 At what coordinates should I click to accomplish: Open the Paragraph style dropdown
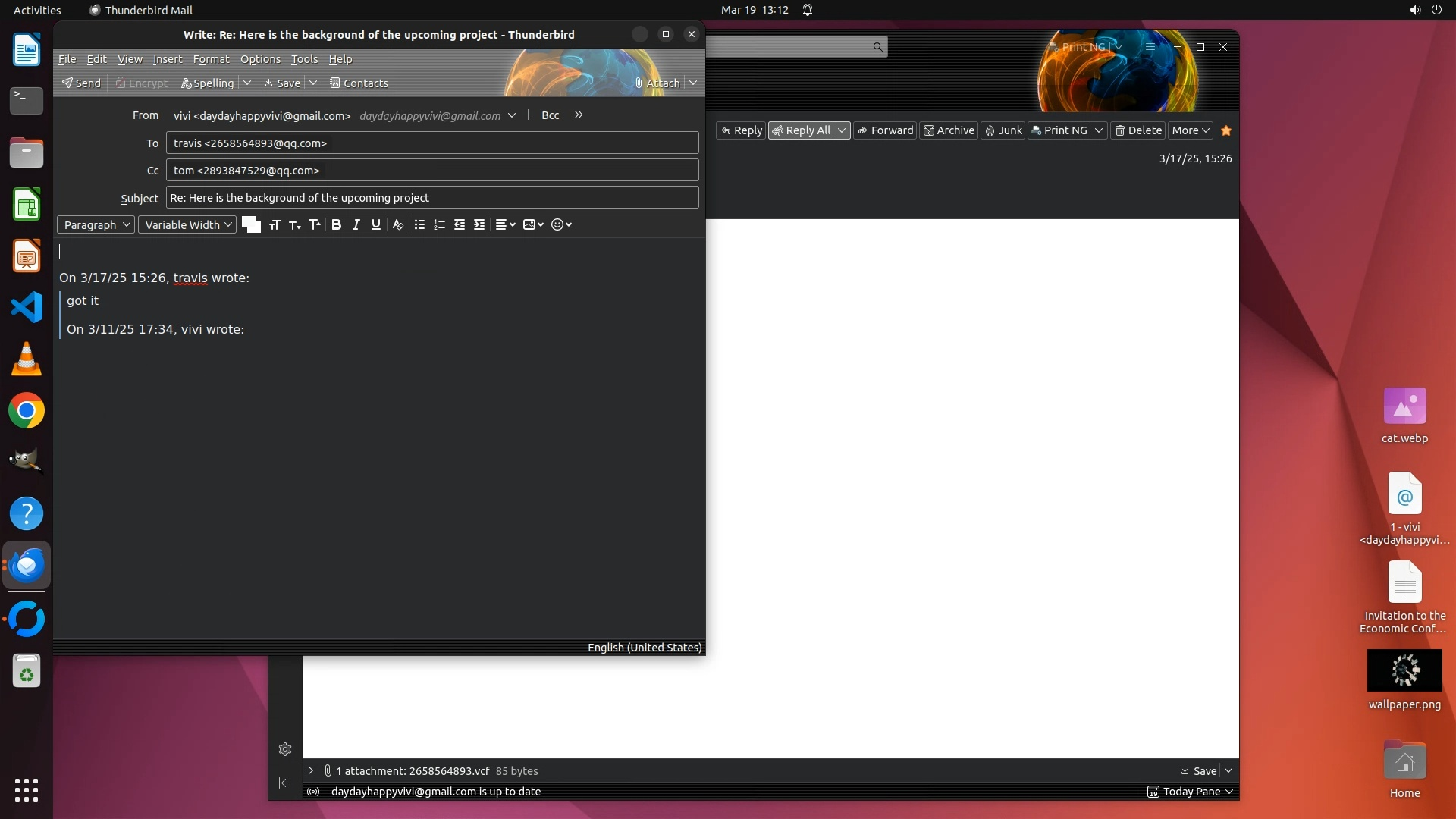coord(96,224)
